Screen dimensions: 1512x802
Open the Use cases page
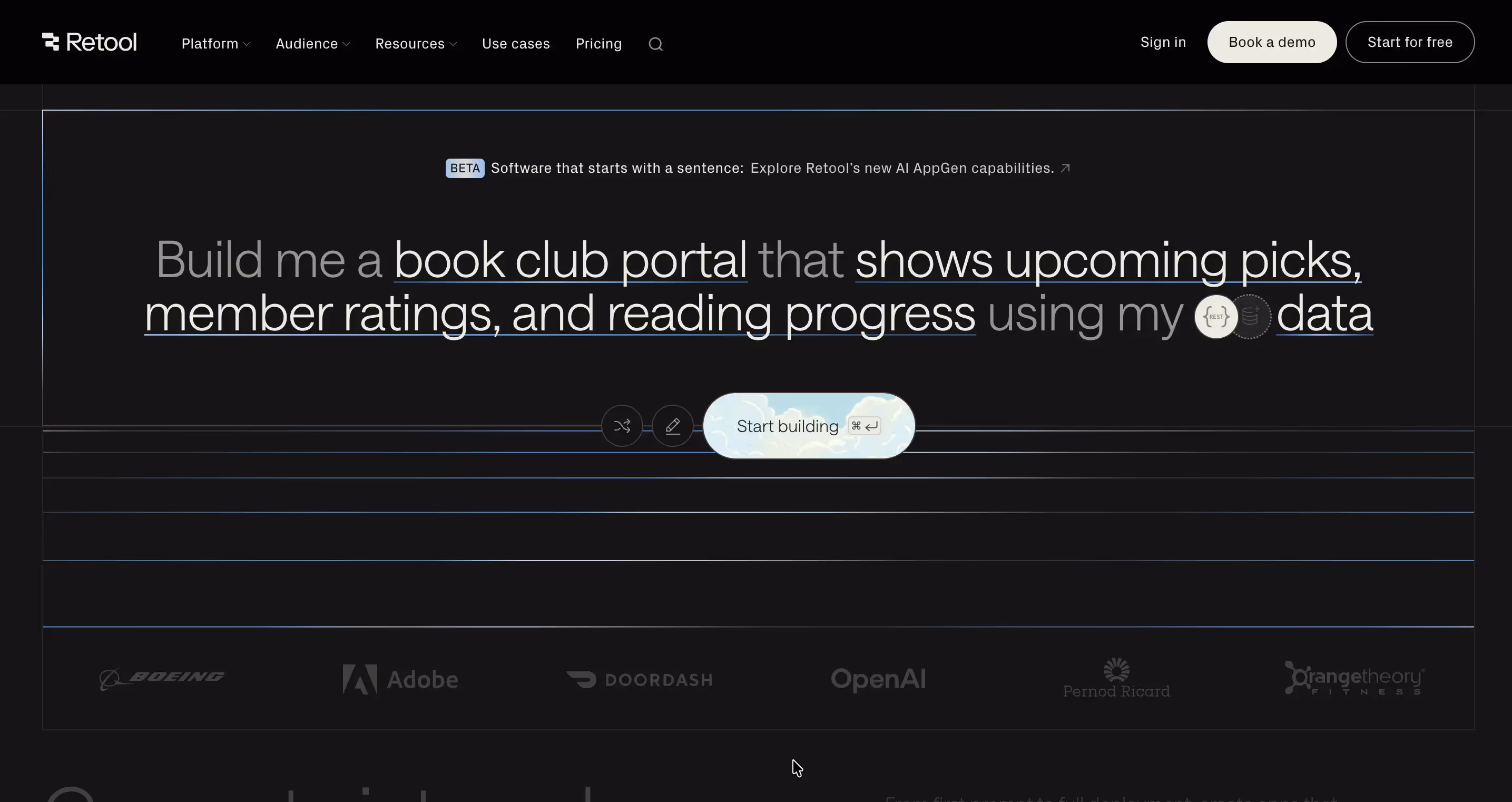[515, 43]
